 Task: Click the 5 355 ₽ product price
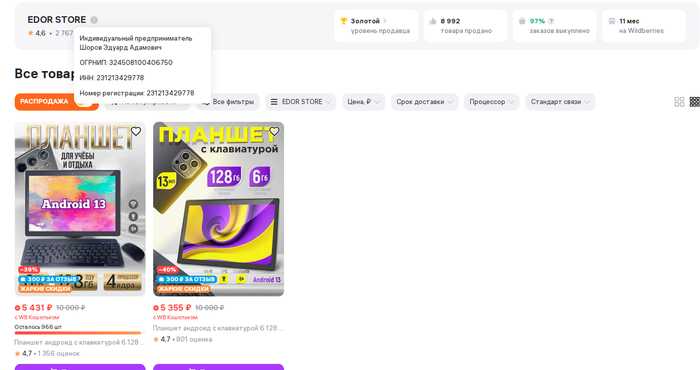(x=175, y=308)
